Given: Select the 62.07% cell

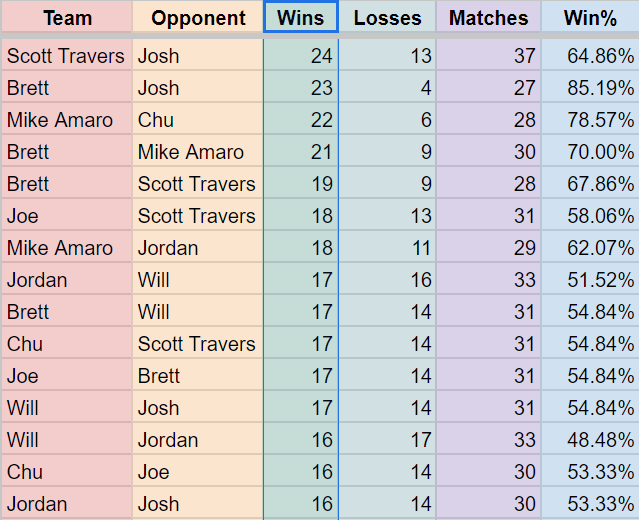Looking at the screenshot, I should point(590,247).
